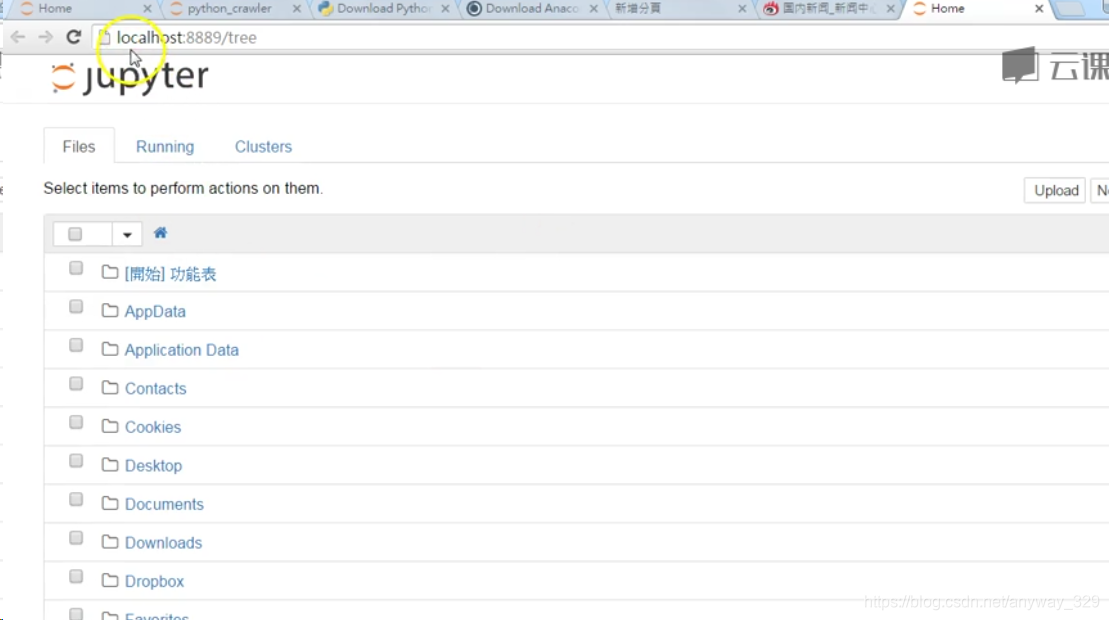This screenshot has height=620, width=1109.
Task: Close the first Home tab
Action: tap(147, 8)
